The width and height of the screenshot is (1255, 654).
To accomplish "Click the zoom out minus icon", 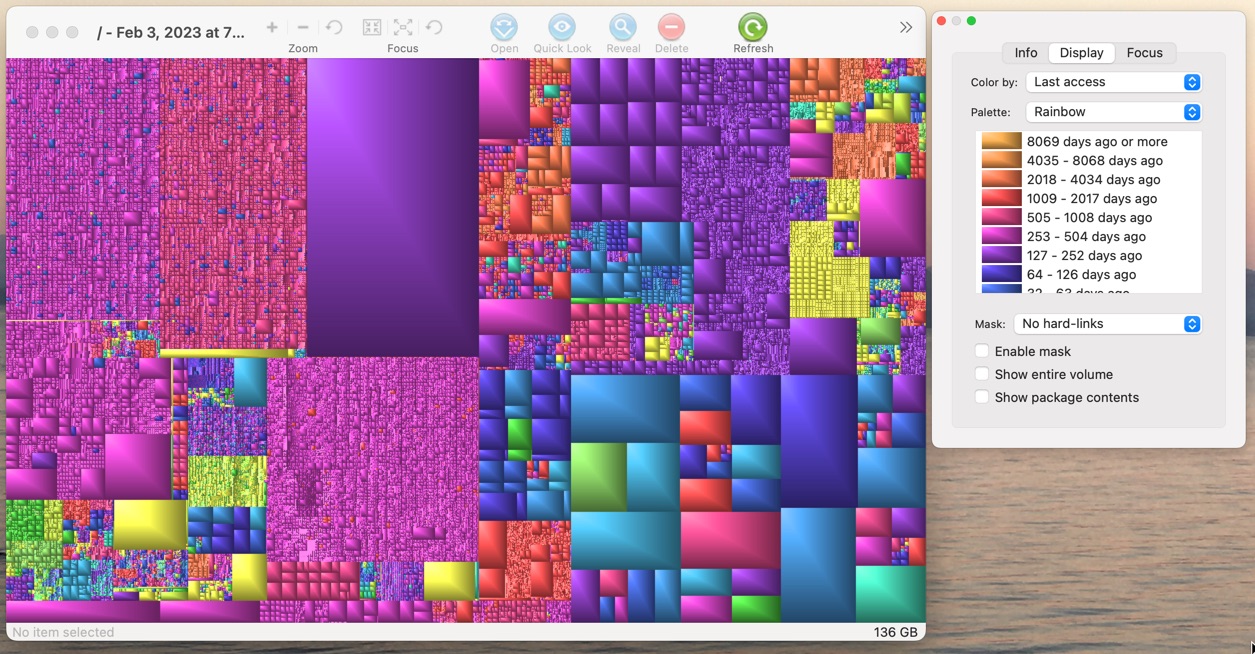I will pos(303,28).
